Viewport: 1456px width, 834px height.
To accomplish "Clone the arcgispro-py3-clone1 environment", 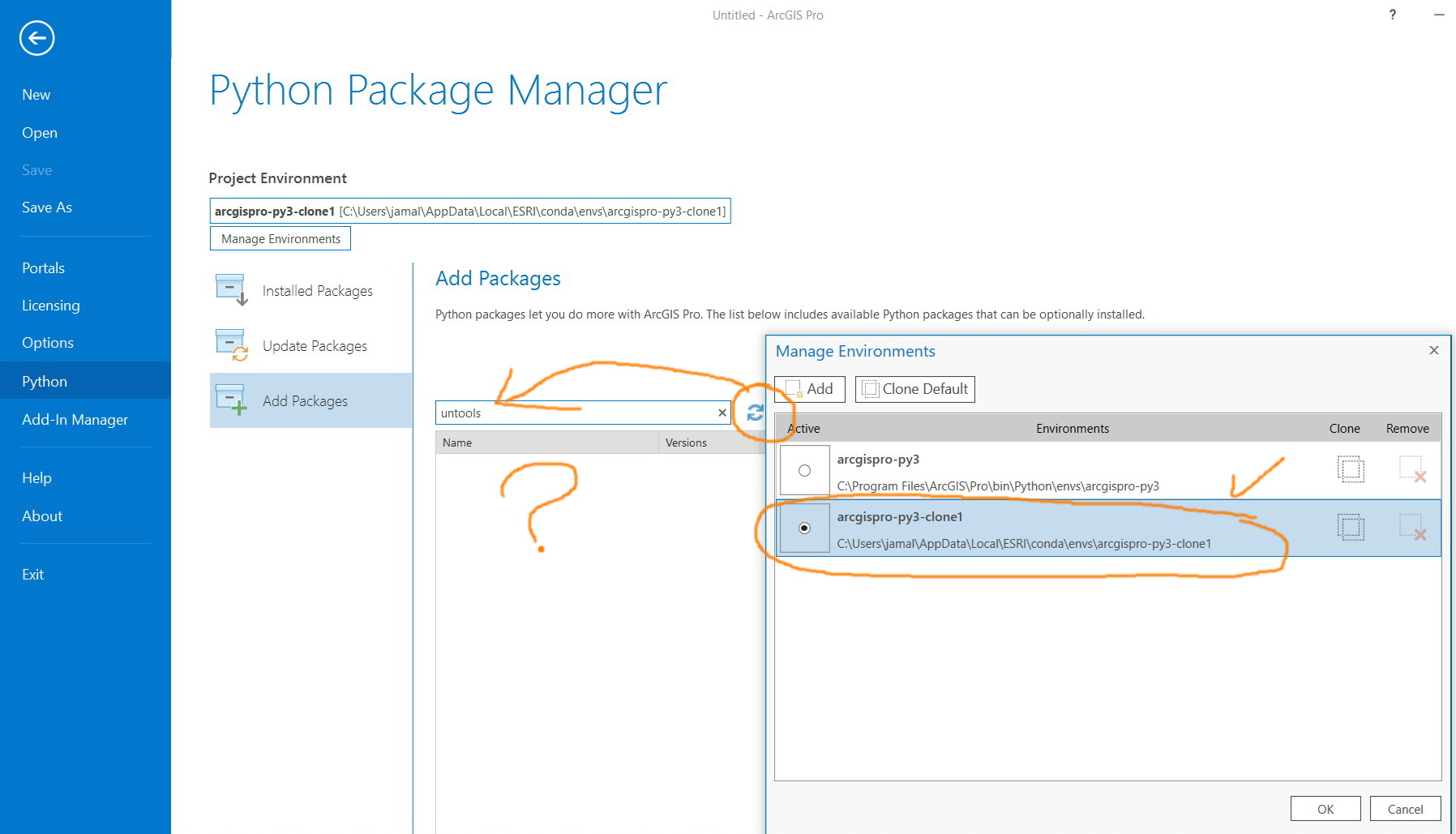I will point(1351,528).
